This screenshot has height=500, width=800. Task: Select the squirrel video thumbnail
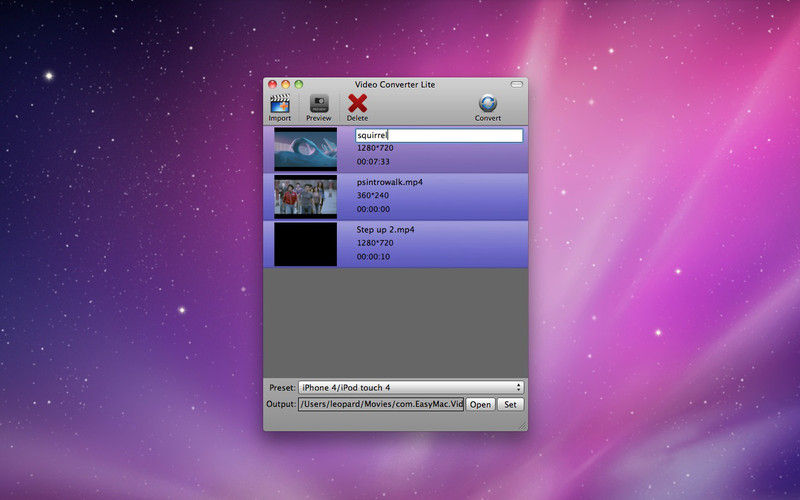[305, 149]
